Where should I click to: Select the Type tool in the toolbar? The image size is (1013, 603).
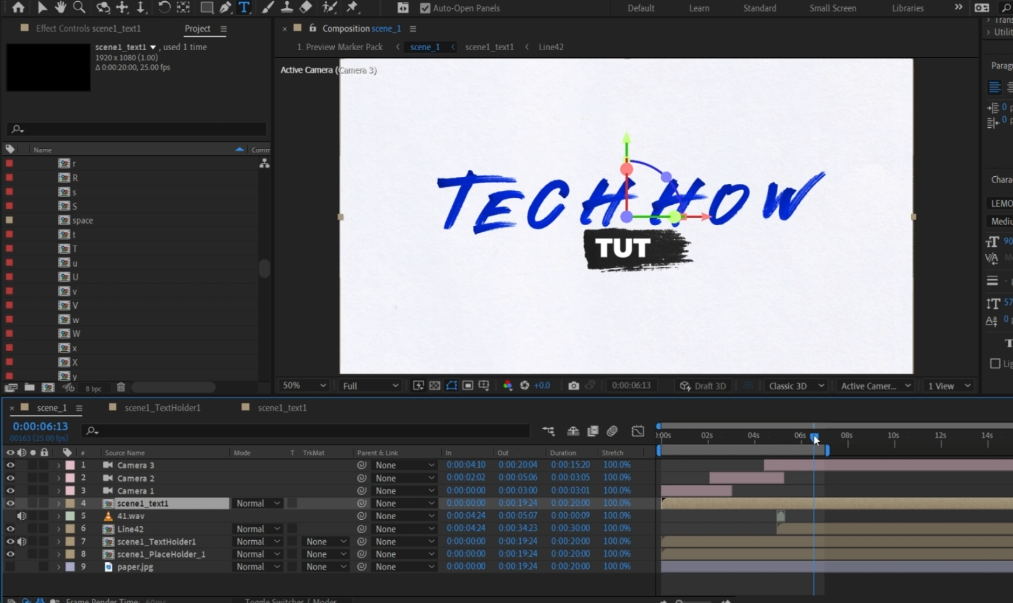coord(244,8)
